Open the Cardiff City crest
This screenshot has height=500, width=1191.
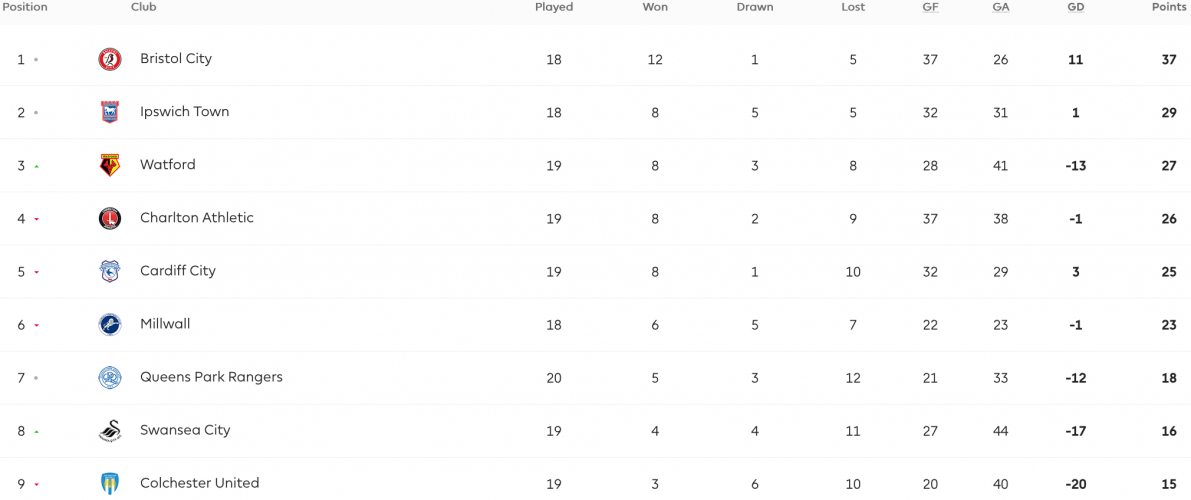(x=110, y=271)
